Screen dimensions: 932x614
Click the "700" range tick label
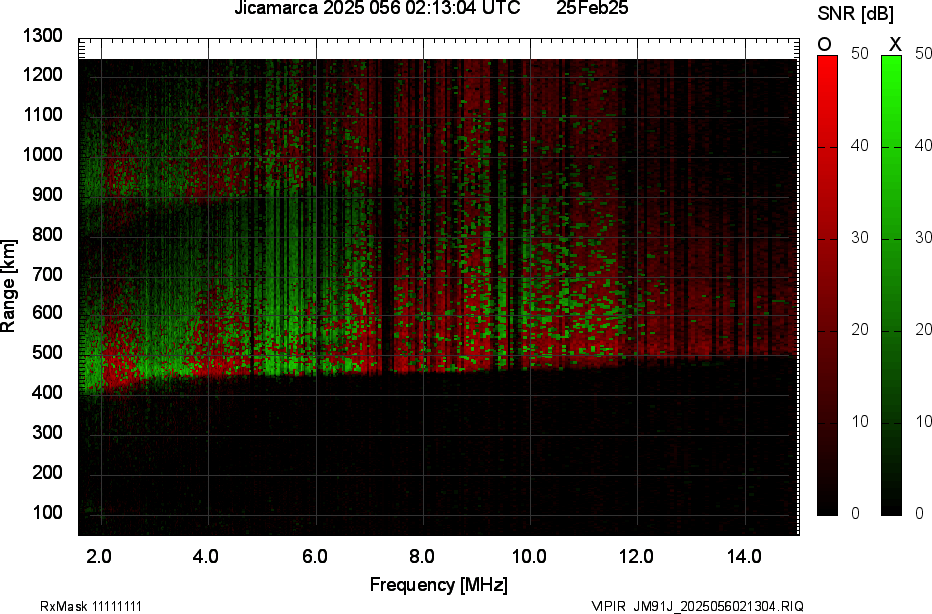tap(46, 274)
